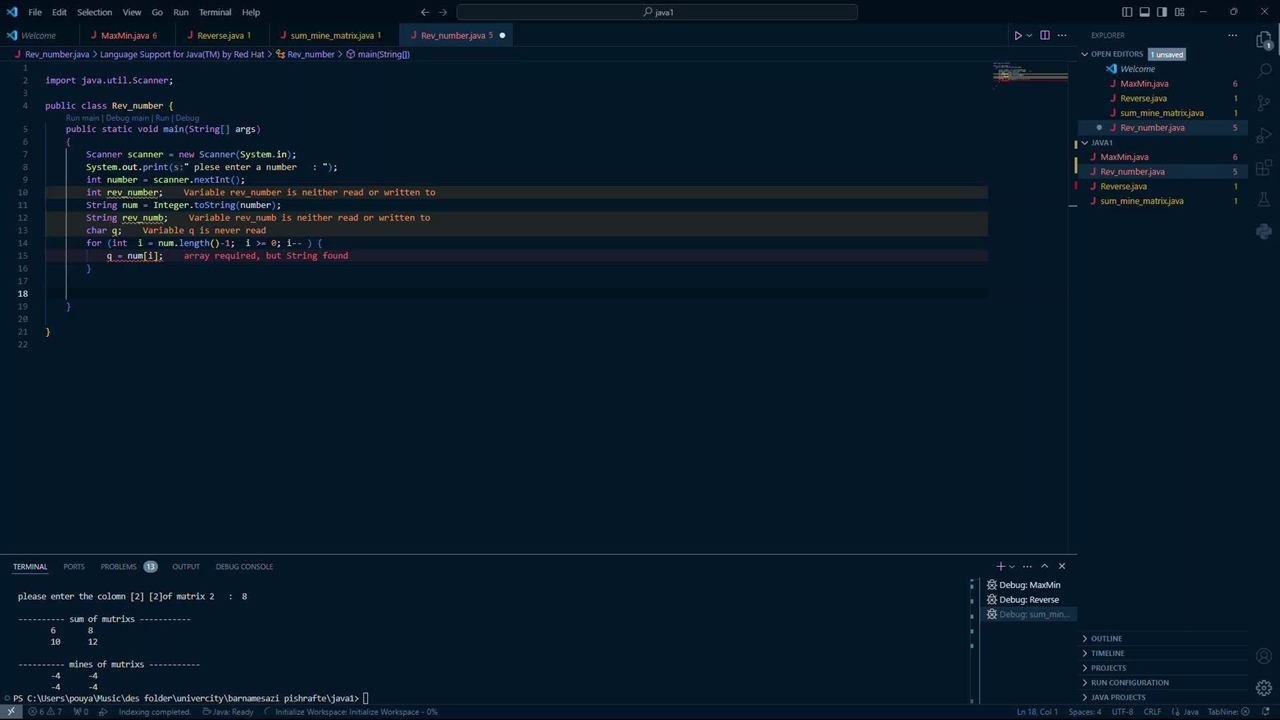Viewport: 1280px width, 720px height.
Task: Open the Run and Debug view
Action: click(x=1264, y=135)
